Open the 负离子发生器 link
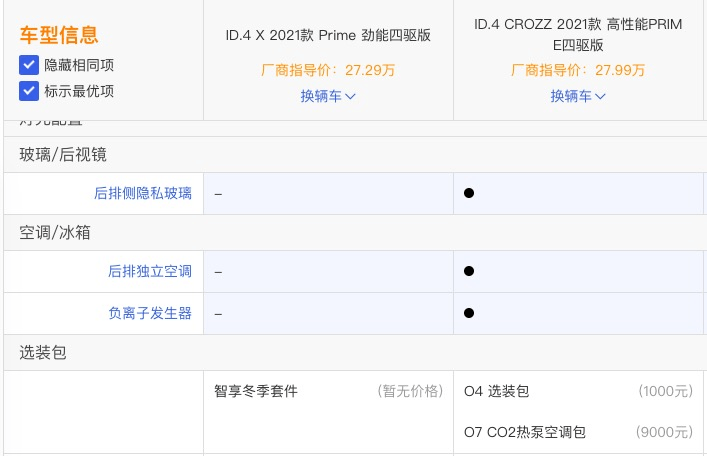This screenshot has width=707, height=456. point(150,313)
